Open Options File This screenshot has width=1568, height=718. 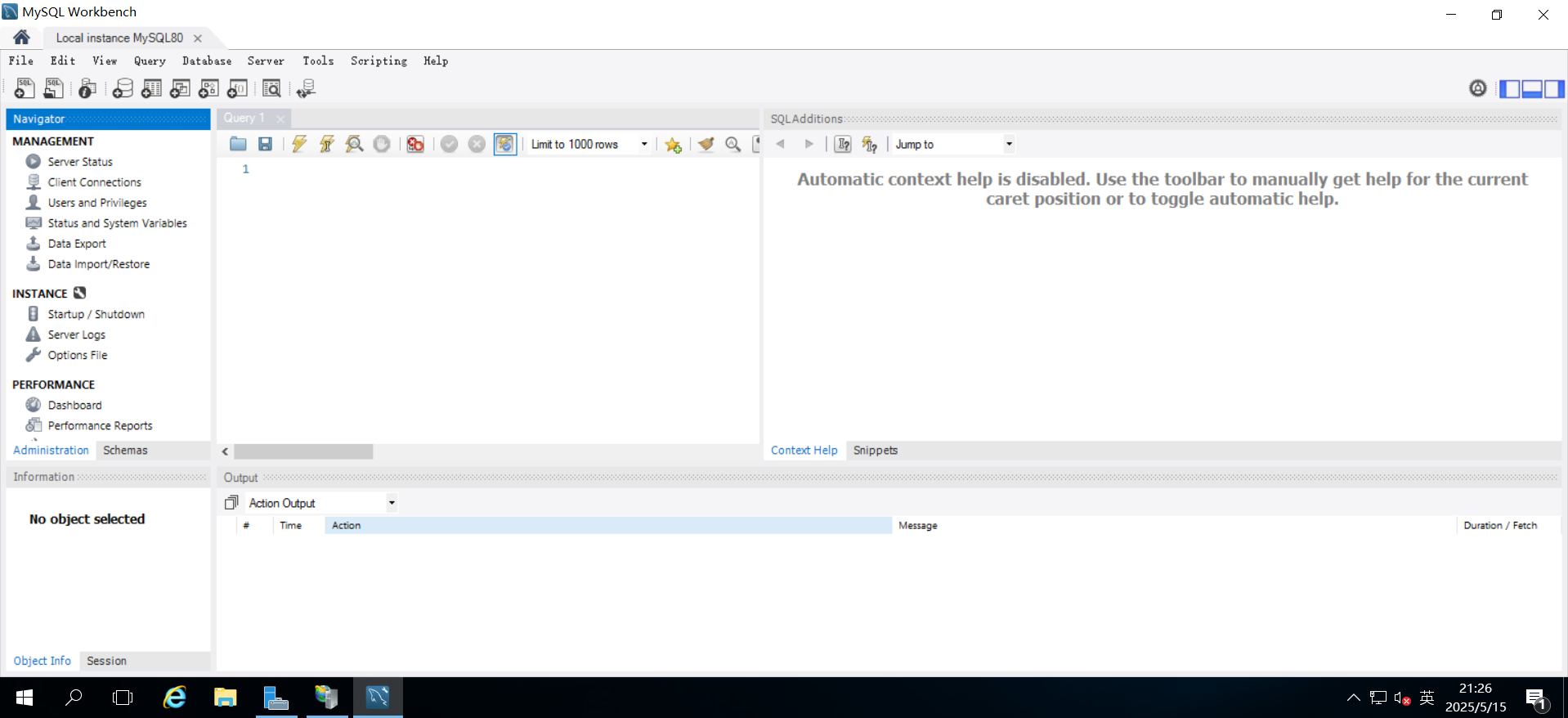(x=77, y=355)
